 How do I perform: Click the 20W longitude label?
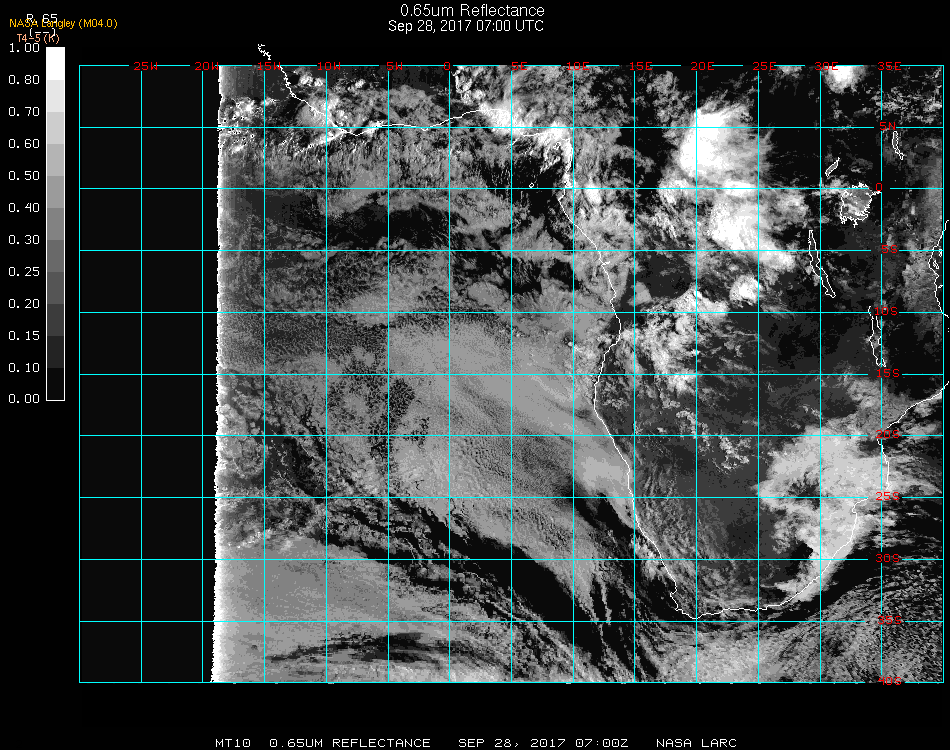point(206,67)
